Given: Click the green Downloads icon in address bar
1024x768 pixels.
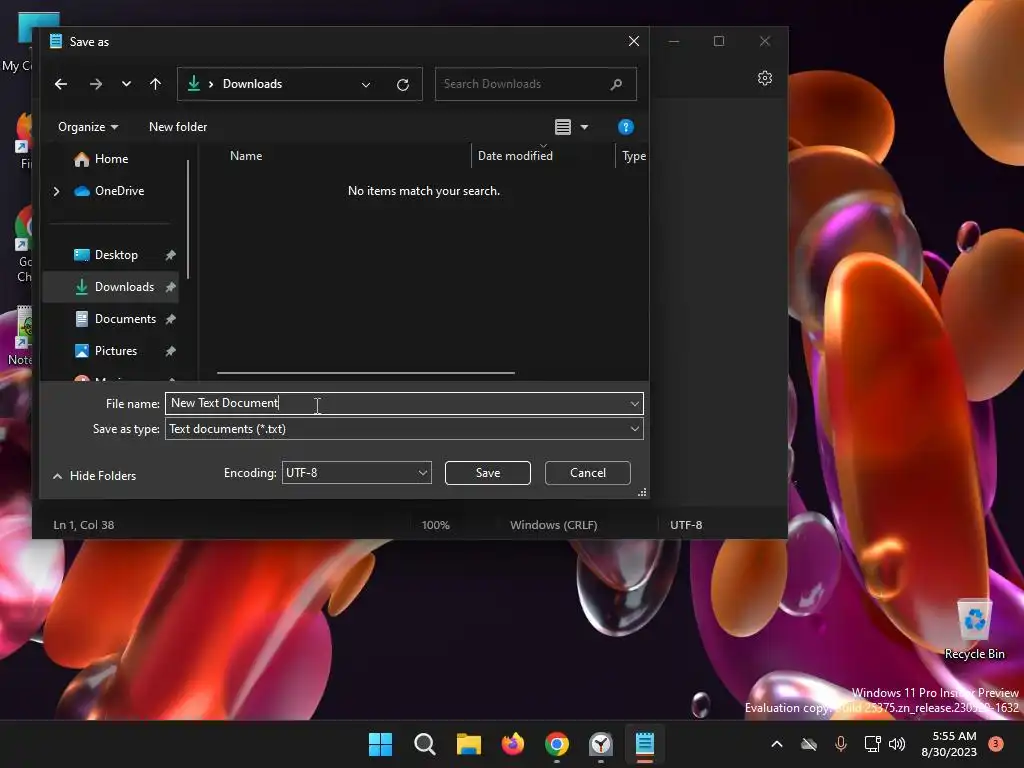Looking at the screenshot, I should pyautogui.click(x=193, y=84).
